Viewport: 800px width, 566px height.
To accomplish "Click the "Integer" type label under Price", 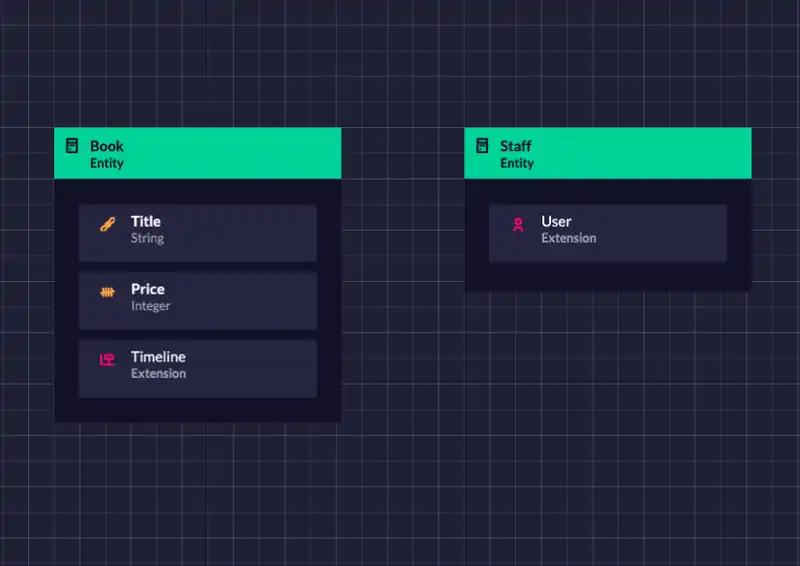I will [150, 306].
